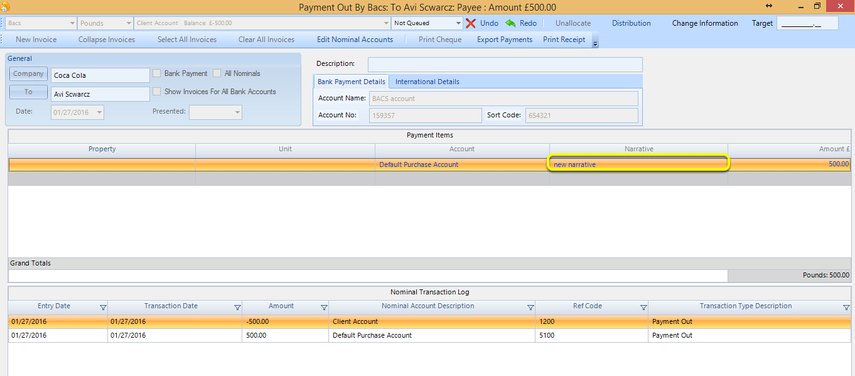Filter the Entry Date column
The width and height of the screenshot is (855, 376).
[103, 307]
